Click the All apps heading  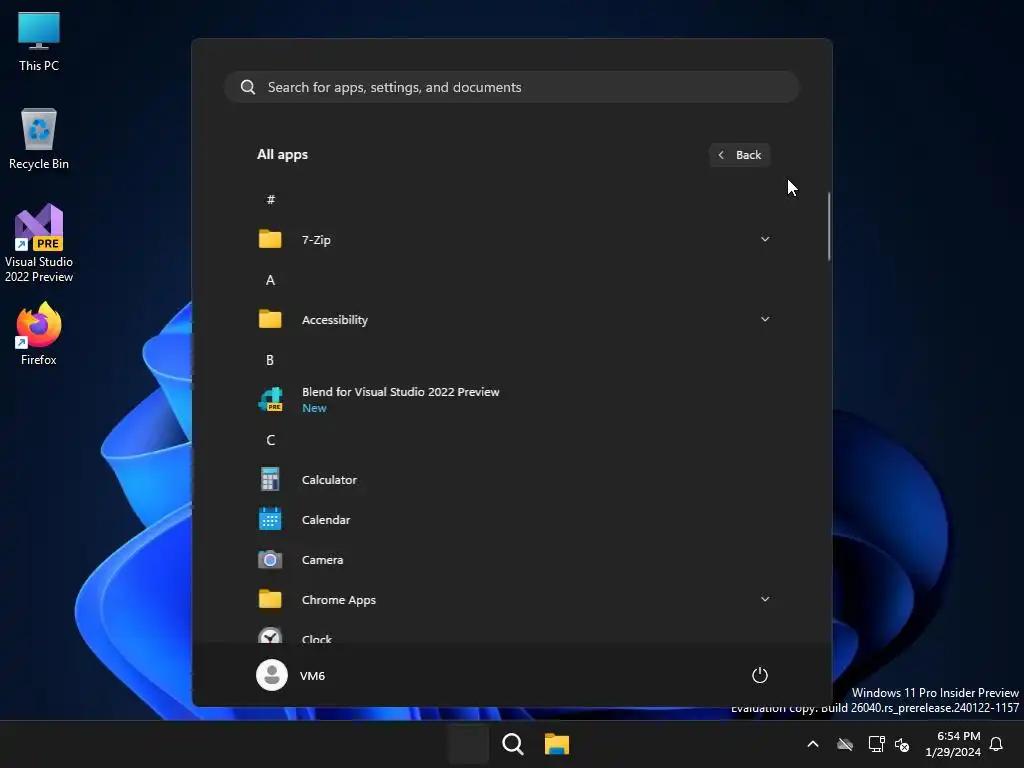[x=282, y=154]
